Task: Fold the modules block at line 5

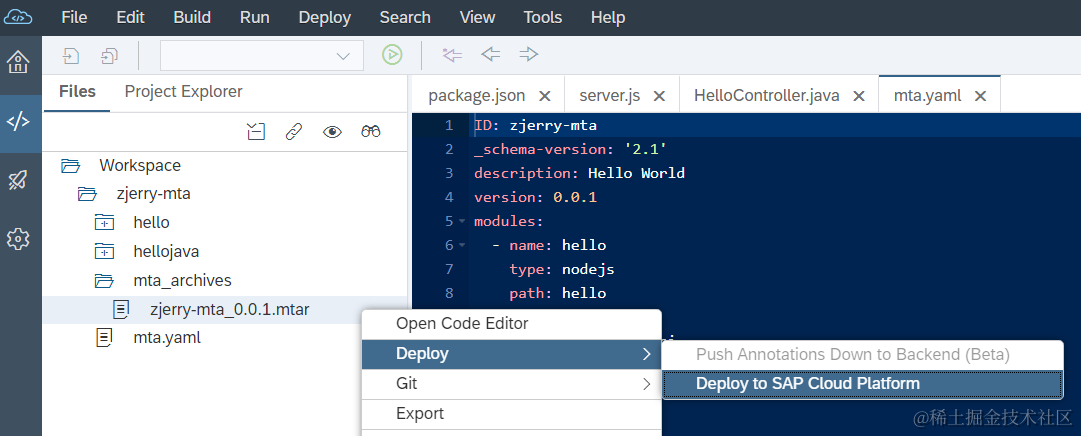Action: point(461,221)
